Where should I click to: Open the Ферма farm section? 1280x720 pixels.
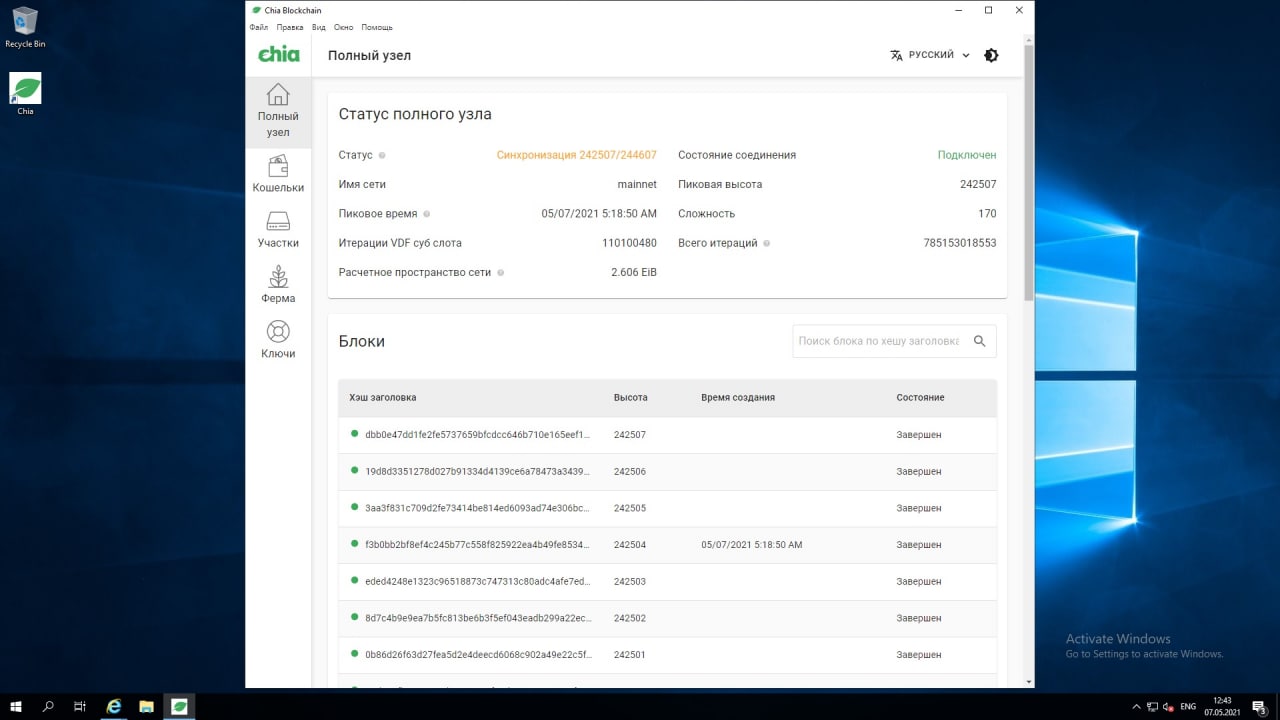[278, 285]
